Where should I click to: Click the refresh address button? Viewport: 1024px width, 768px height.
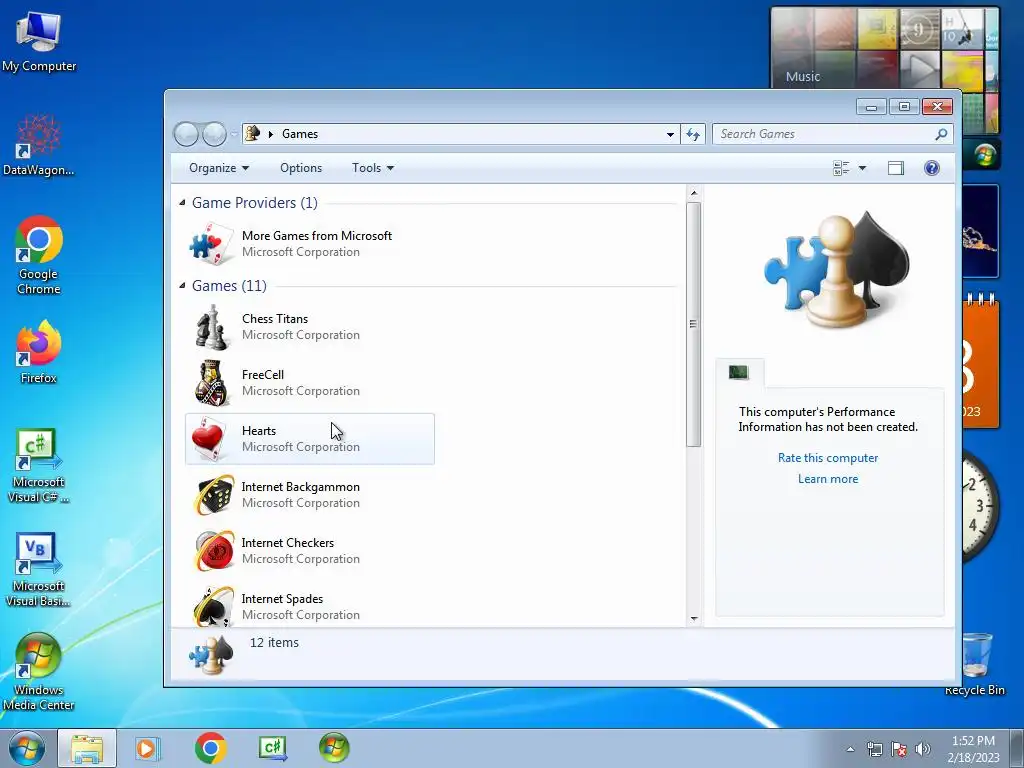coord(693,135)
